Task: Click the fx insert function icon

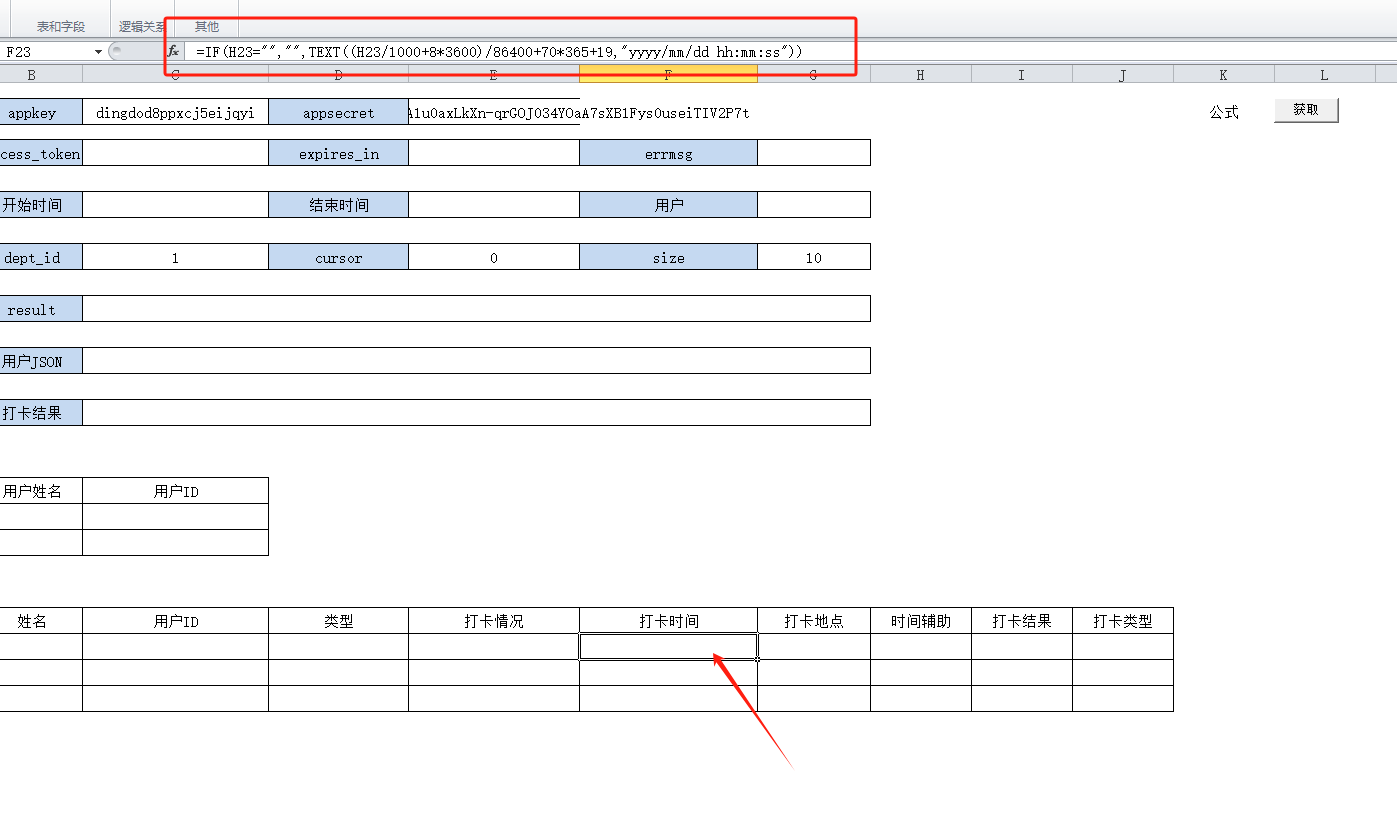Action: [x=173, y=51]
